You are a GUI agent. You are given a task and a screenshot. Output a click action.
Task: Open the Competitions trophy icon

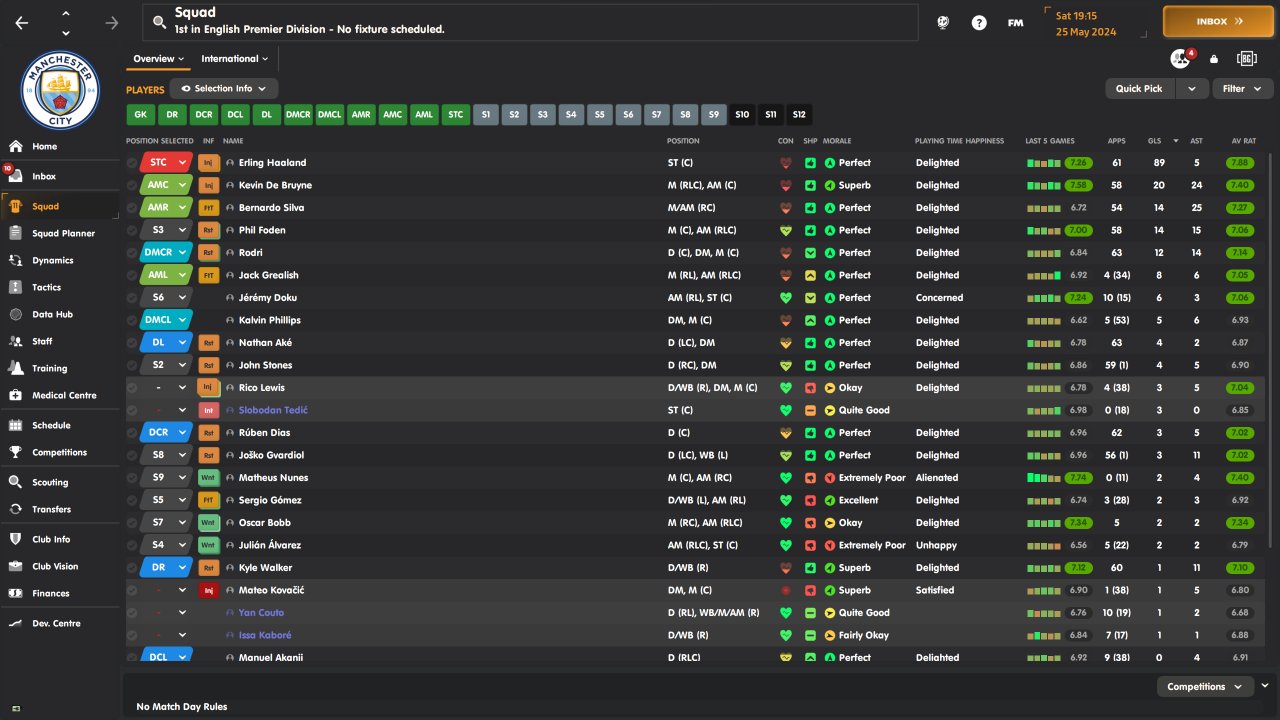16,452
